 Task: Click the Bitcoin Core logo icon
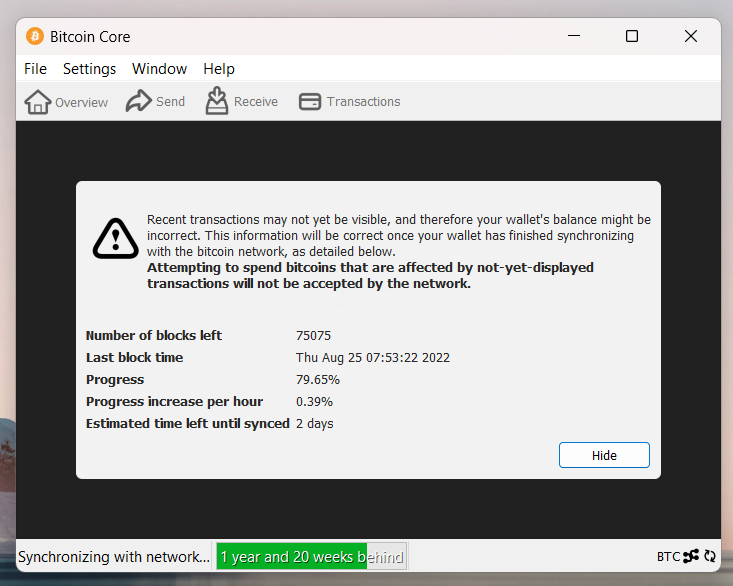[x=35, y=36]
